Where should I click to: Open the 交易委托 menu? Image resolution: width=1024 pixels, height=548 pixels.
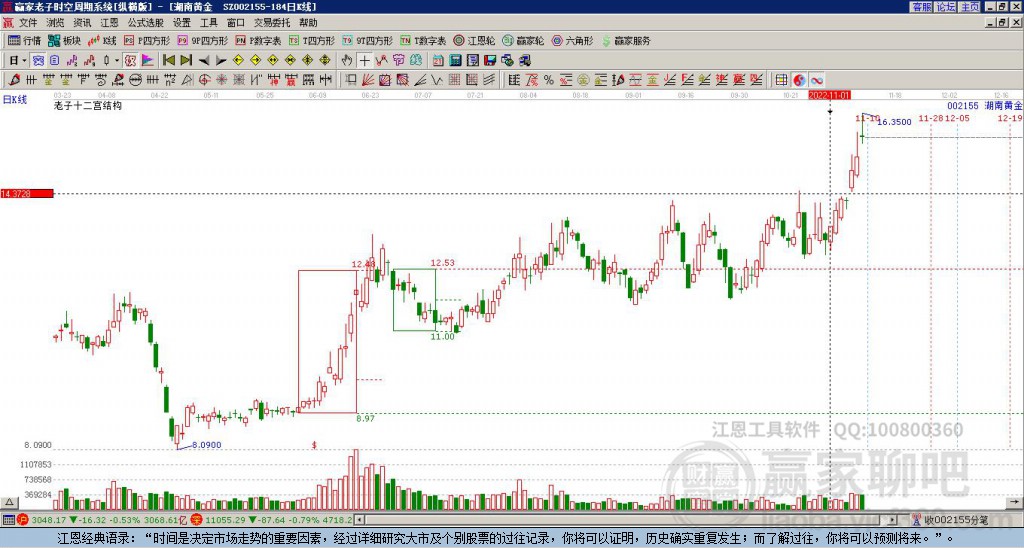tap(271, 22)
